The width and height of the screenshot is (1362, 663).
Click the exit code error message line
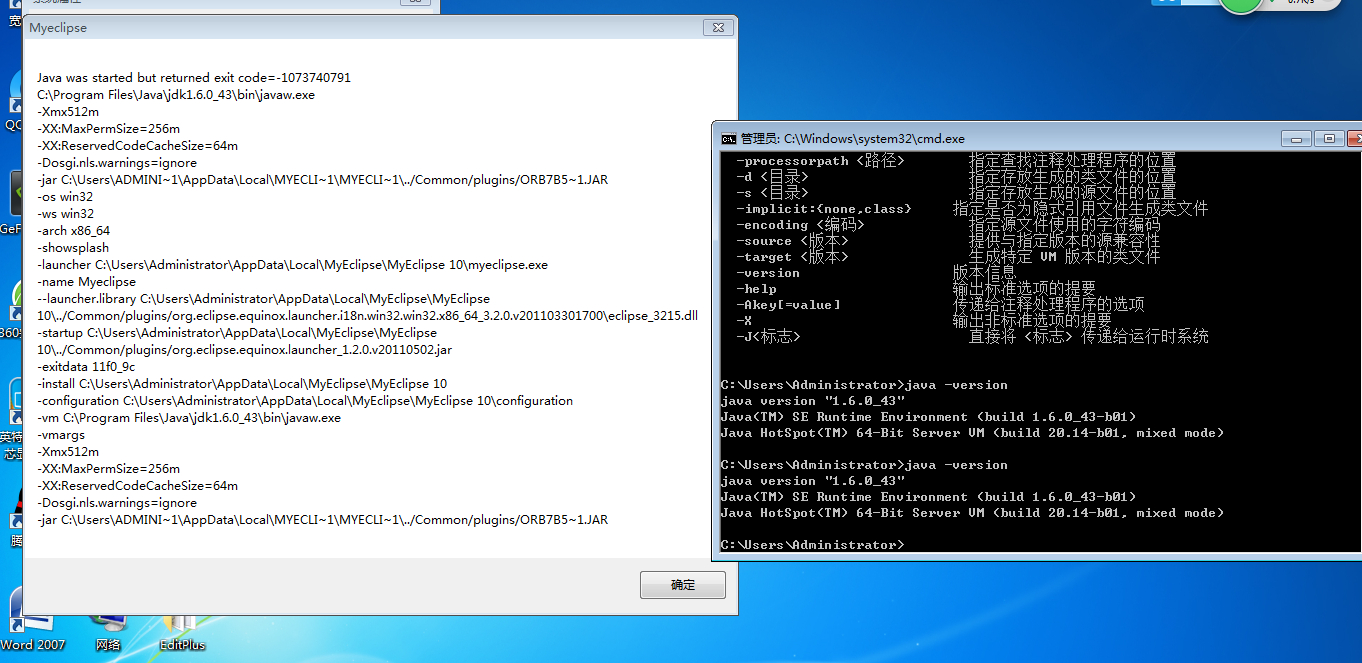pyautogui.click(x=194, y=78)
